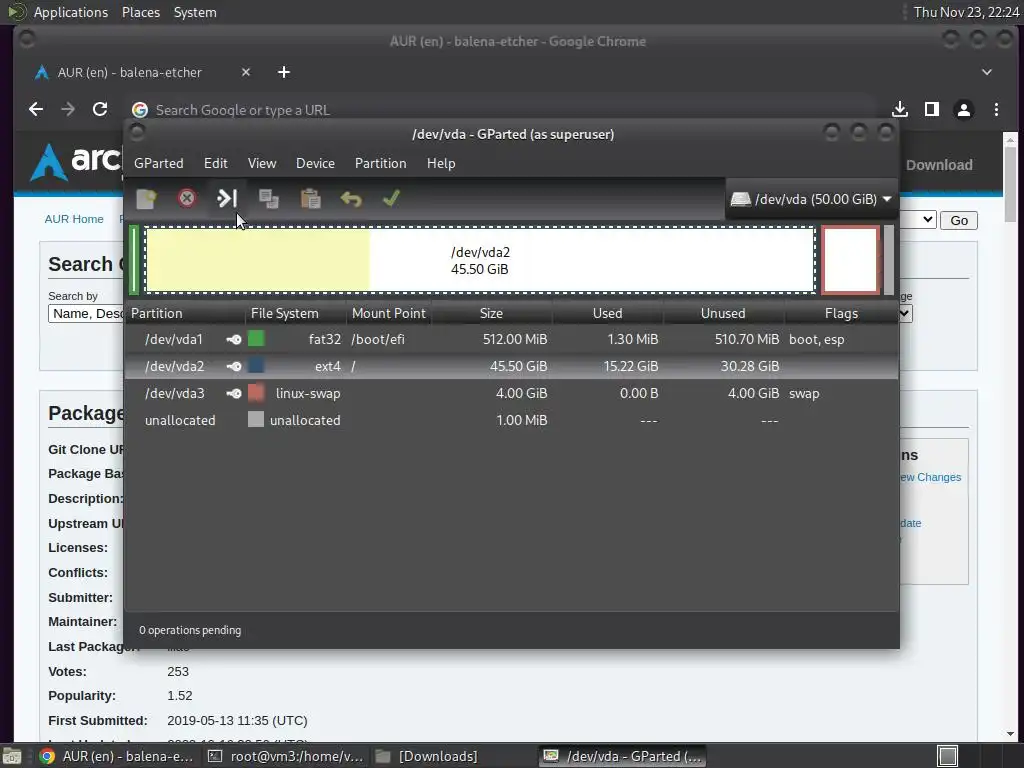This screenshot has width=1024, height=768.
Task: Open Chrome's downloads icon
Action: click(900, 109)
